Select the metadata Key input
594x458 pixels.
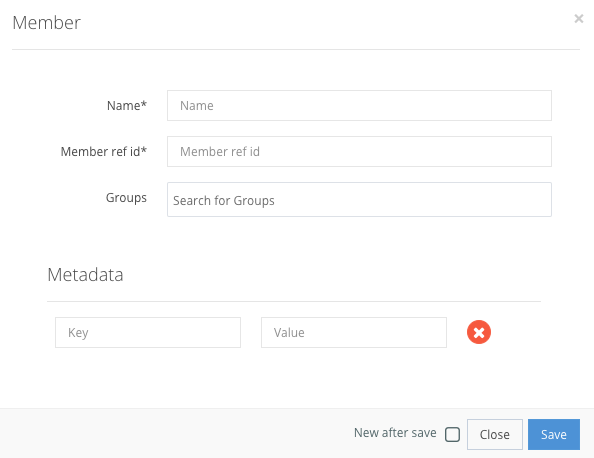pyautogui.click(x=148, y=332)
